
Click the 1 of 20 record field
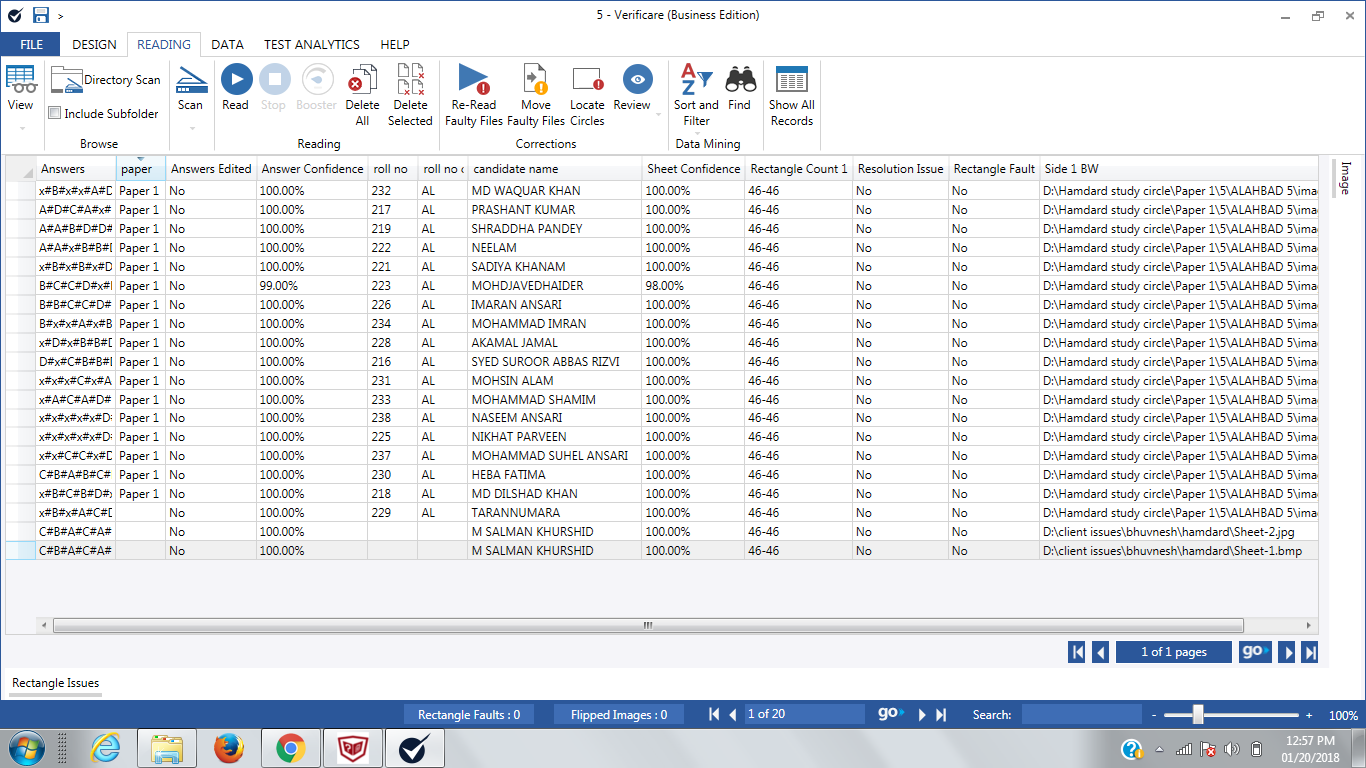click(x=805, y=714)
